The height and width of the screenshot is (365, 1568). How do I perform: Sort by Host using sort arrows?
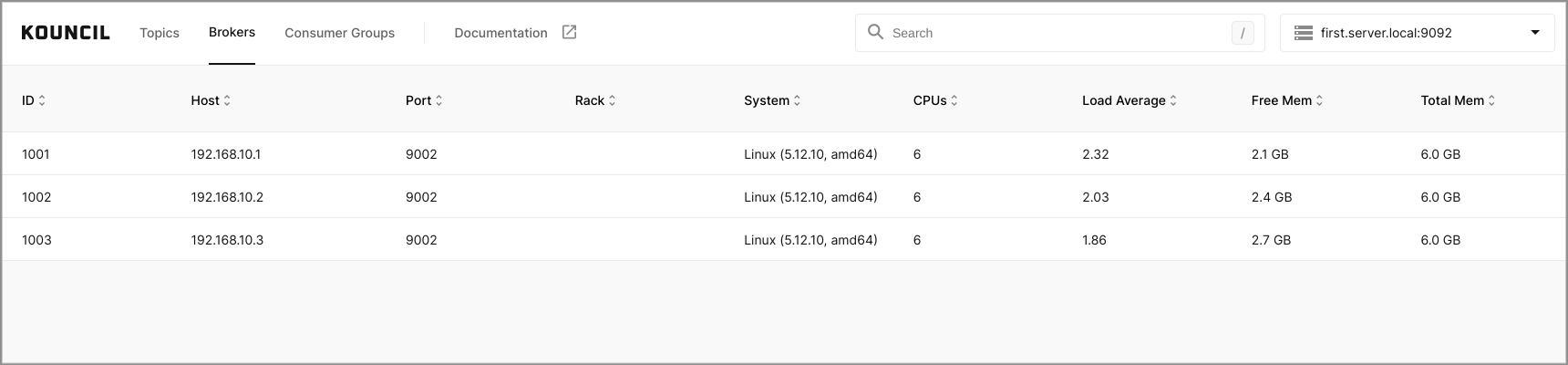point(227,100)
